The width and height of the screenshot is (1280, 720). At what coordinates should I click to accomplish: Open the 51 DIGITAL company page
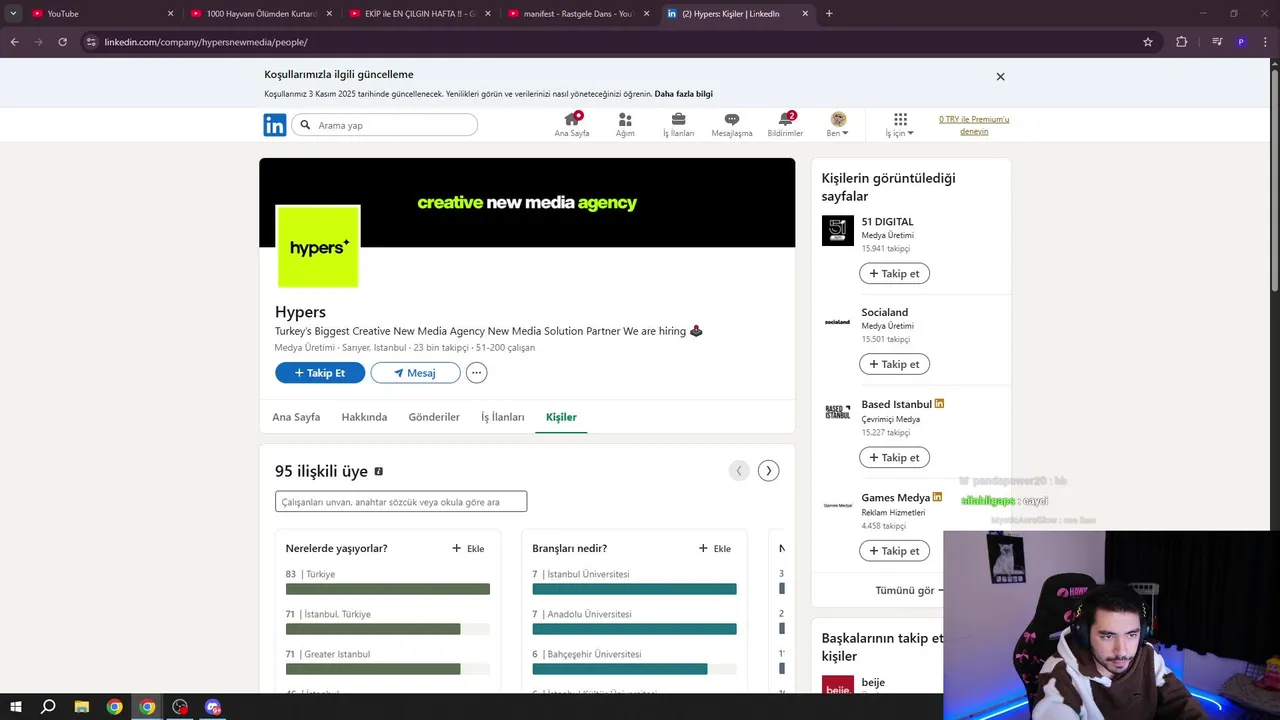tap(887, 222)
